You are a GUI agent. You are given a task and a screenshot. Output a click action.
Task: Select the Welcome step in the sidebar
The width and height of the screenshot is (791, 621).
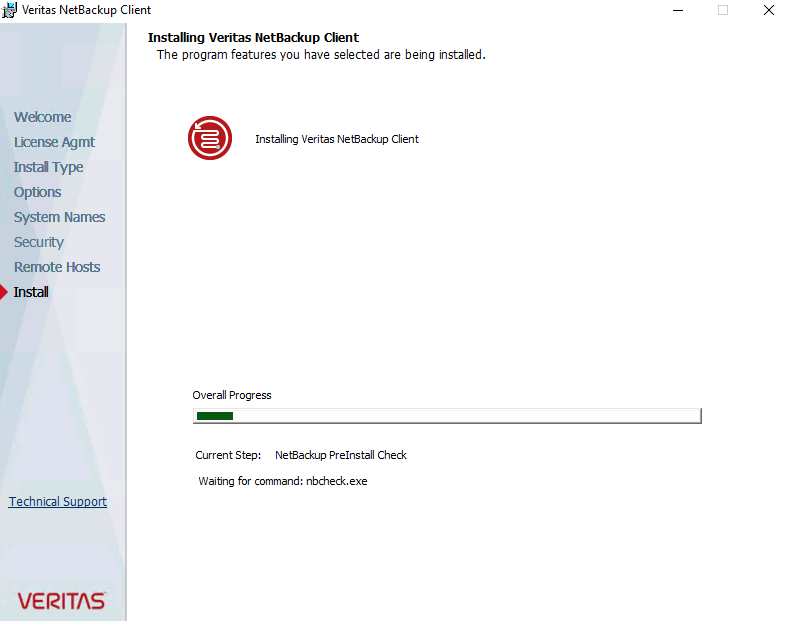(42, 117)
